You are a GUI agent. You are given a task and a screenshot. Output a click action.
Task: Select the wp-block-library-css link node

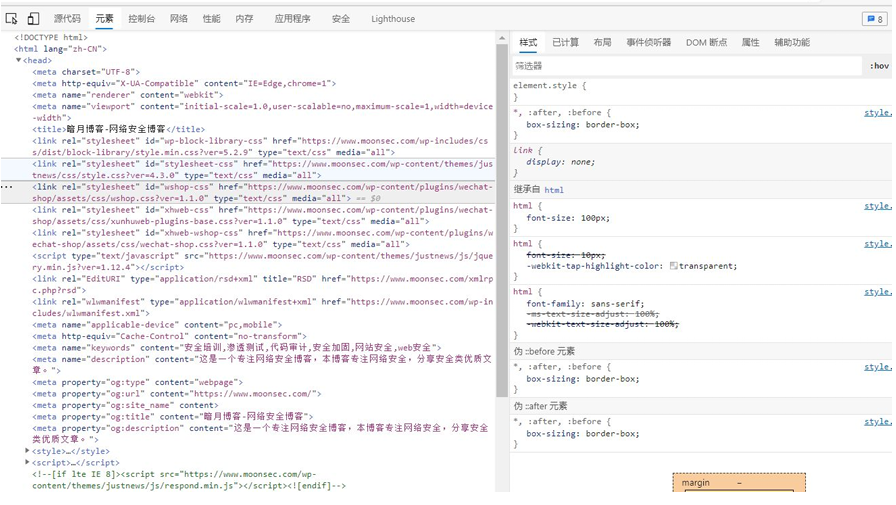(x=260, y=146)
